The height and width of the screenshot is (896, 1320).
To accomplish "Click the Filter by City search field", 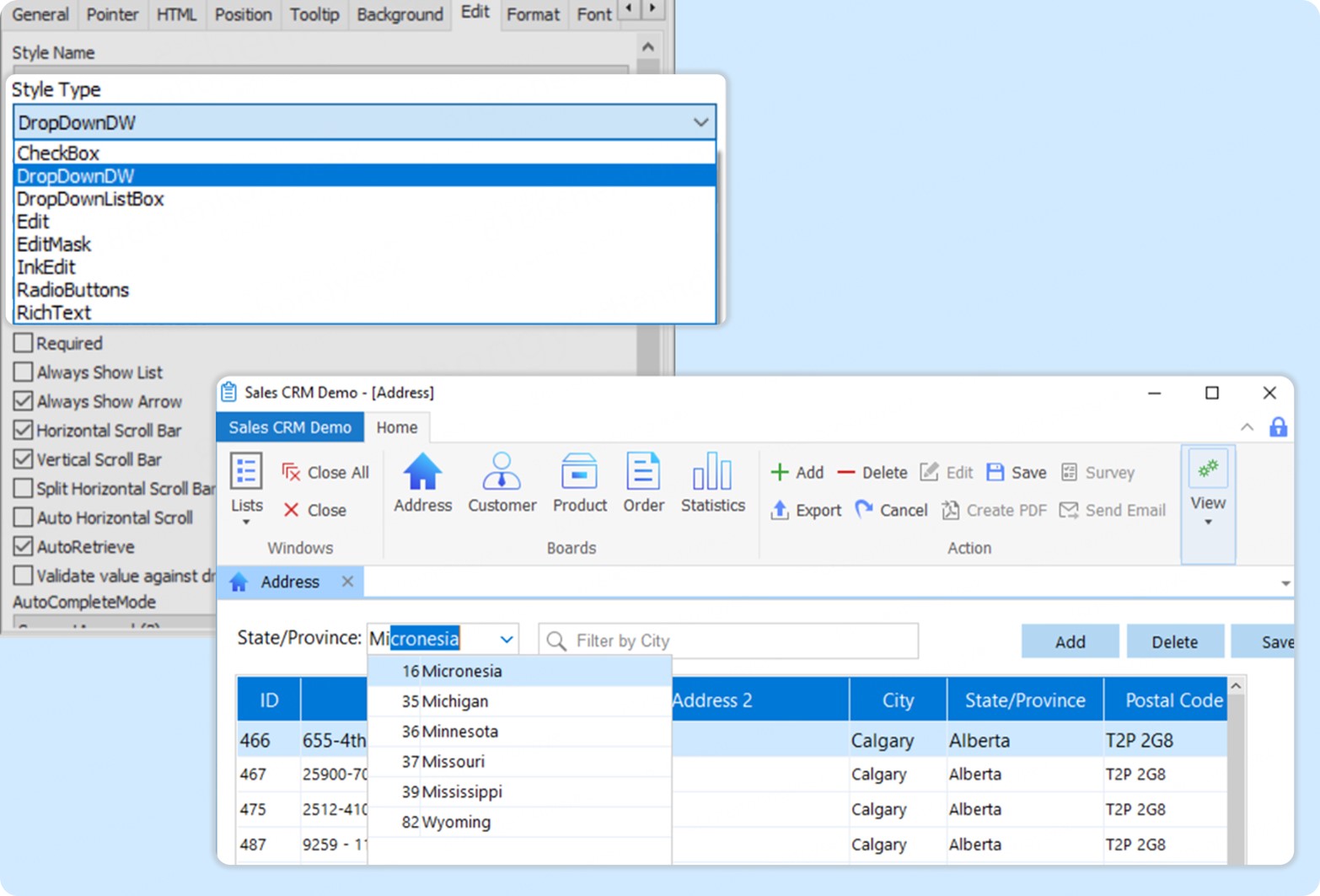I will tap(727, 641).
